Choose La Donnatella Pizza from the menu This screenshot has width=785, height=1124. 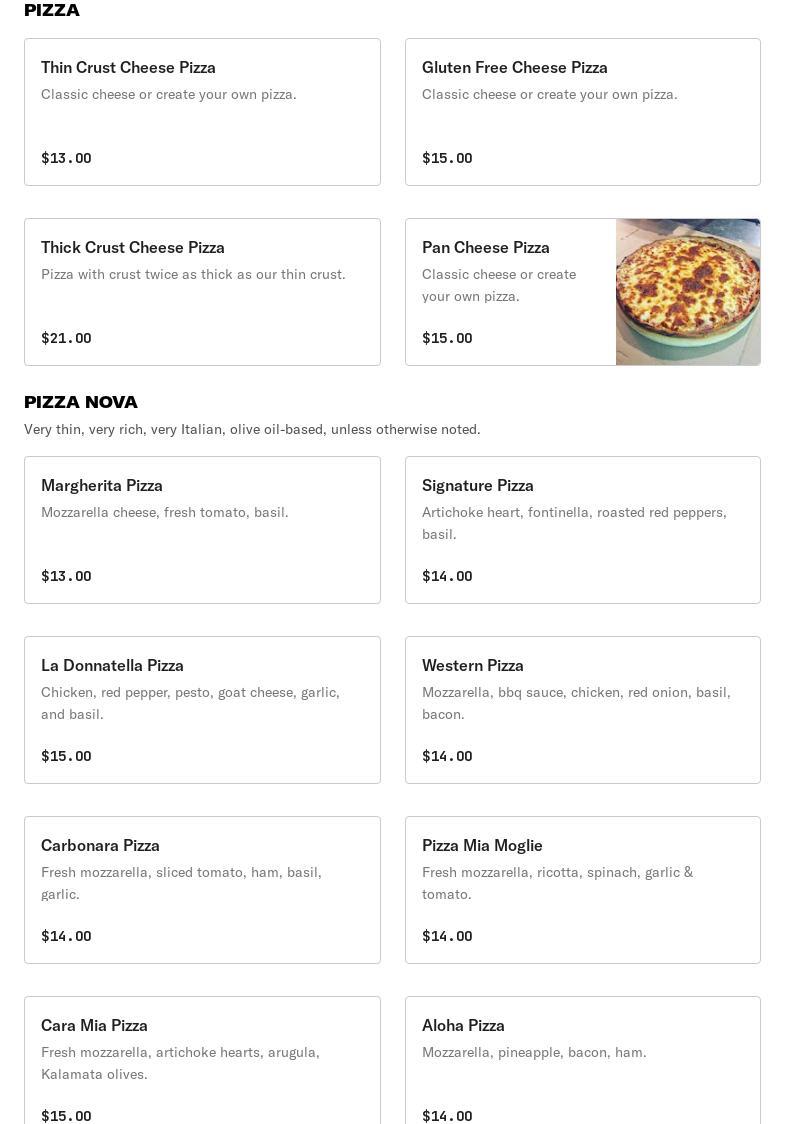[x=202, y=710]
